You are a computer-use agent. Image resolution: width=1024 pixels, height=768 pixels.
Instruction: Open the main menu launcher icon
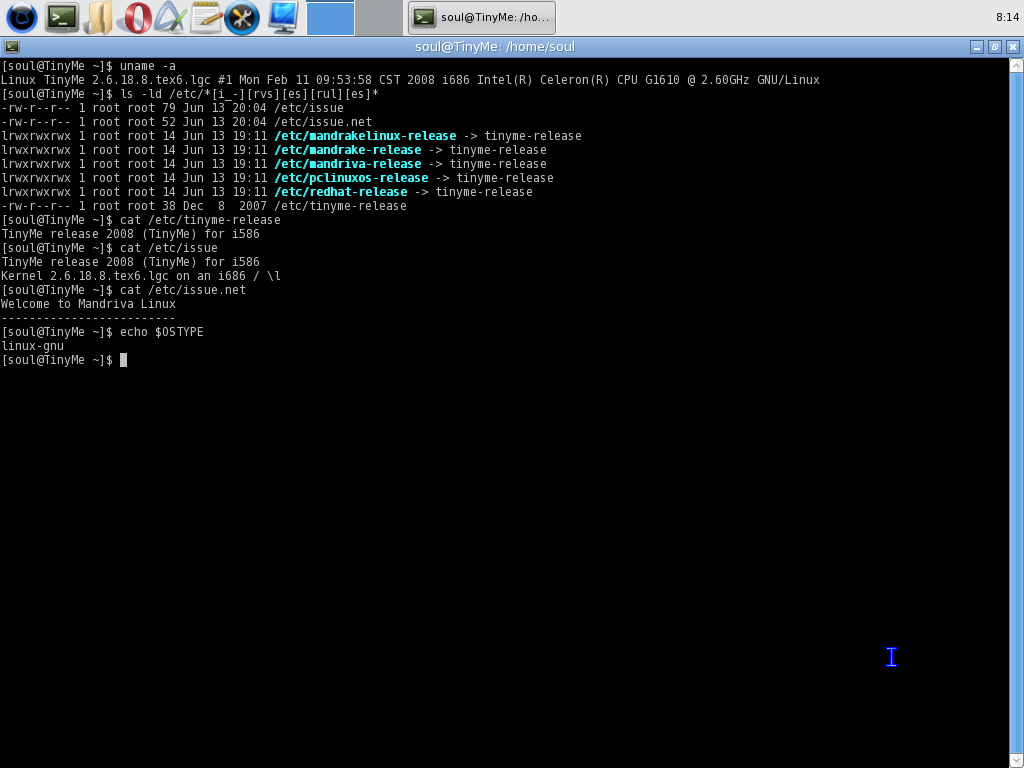(22, 18)
